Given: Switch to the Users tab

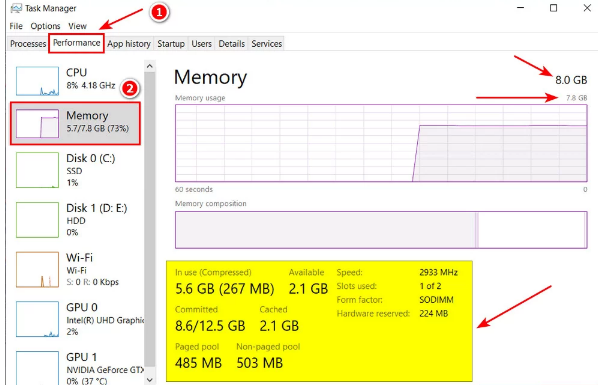Looking at the screenshot, I should pyautogui.click(x=201, y=44).
